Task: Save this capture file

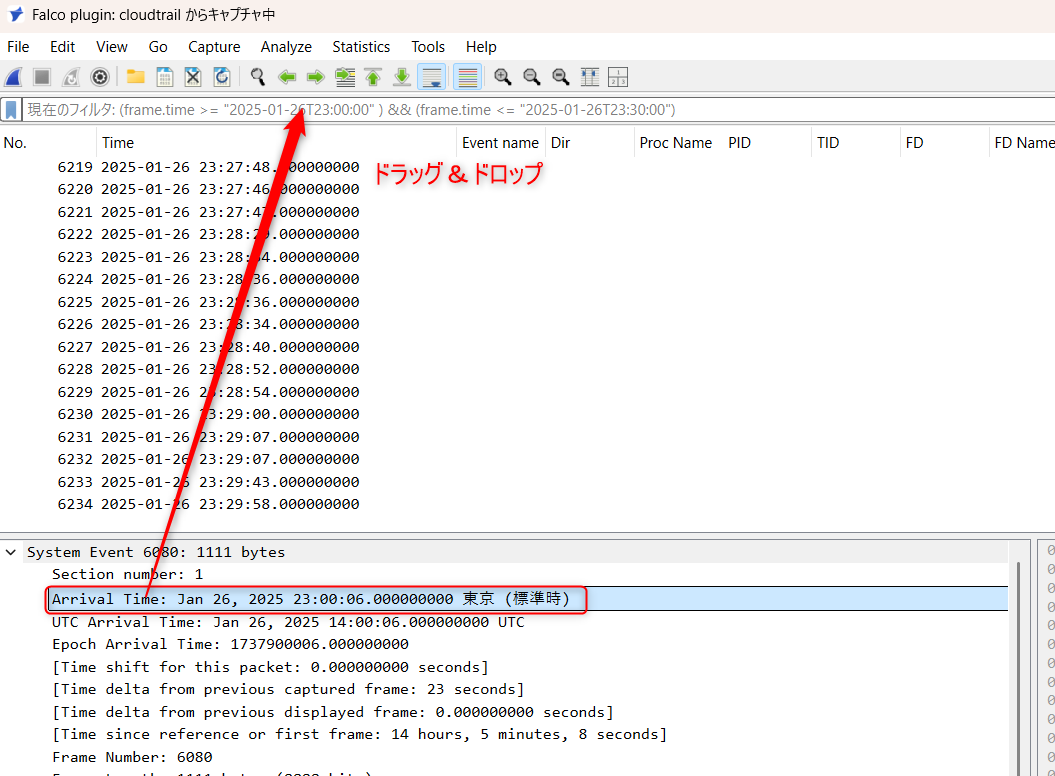Action: (x=164, y=77)
